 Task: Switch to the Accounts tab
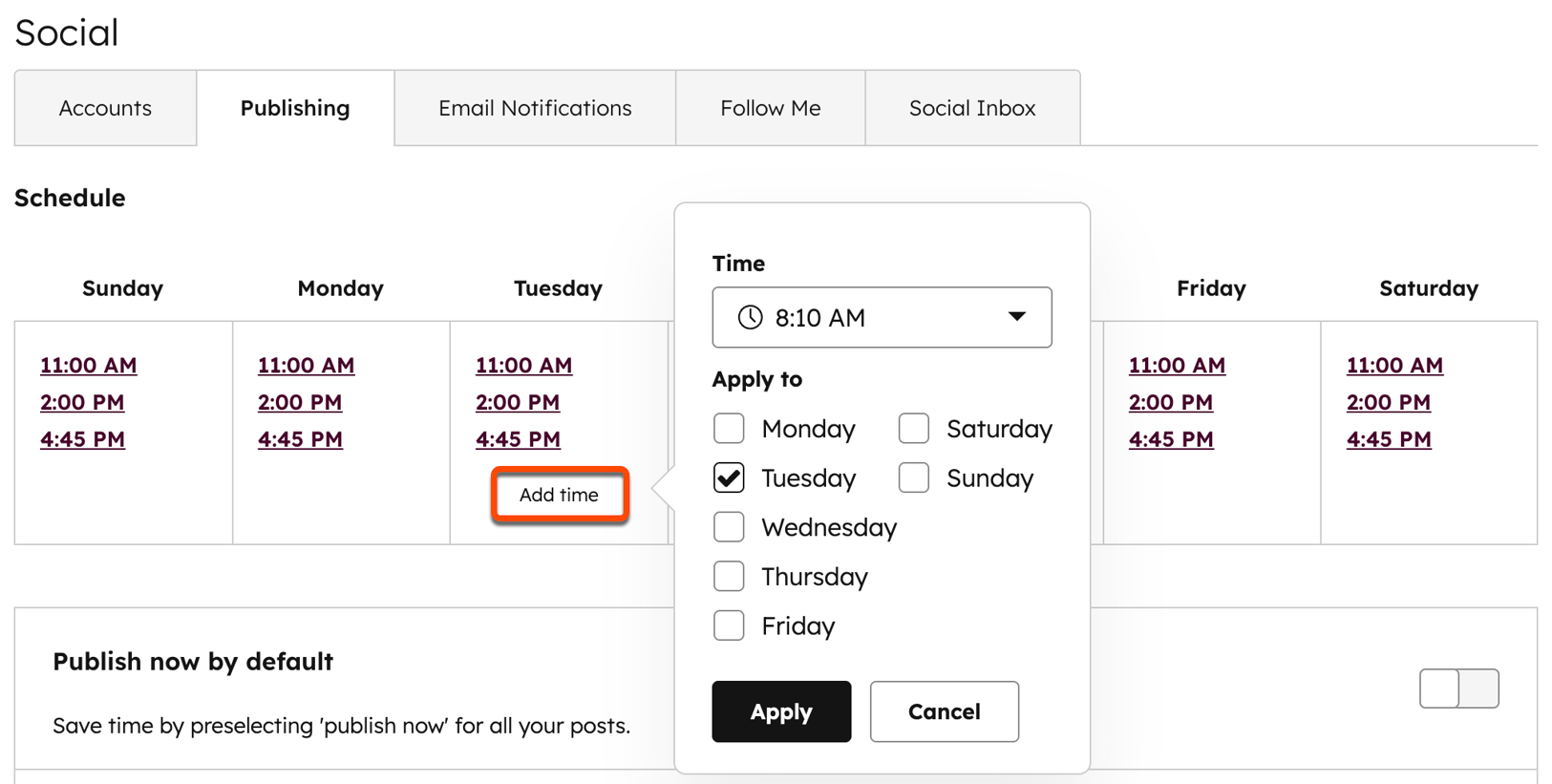[x=104, y=108]
